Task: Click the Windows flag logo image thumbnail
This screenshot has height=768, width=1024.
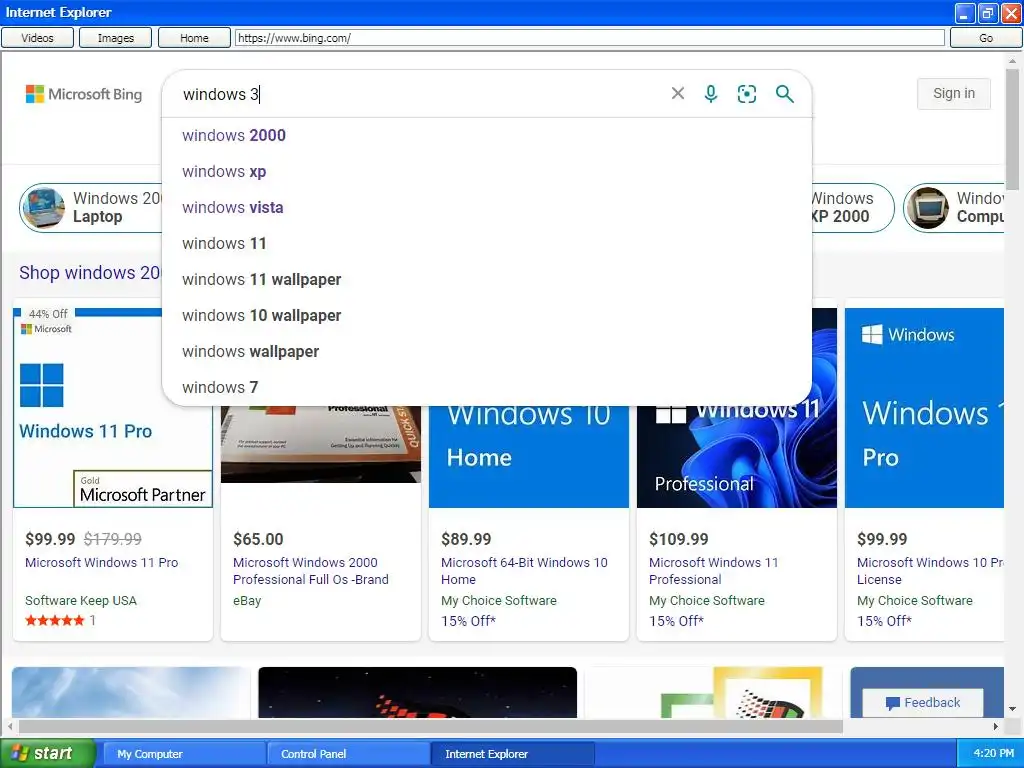Action: click(712, 692)
